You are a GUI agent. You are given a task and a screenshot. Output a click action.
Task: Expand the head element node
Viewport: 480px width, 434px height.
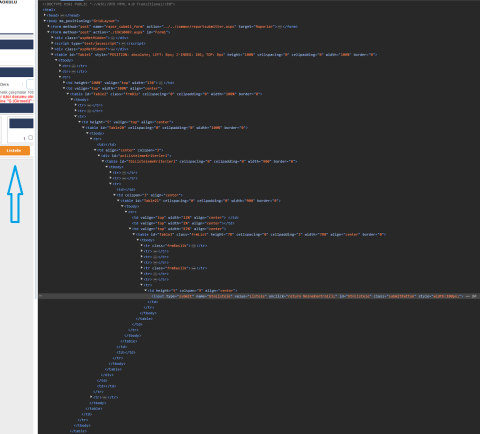point(45,15)
